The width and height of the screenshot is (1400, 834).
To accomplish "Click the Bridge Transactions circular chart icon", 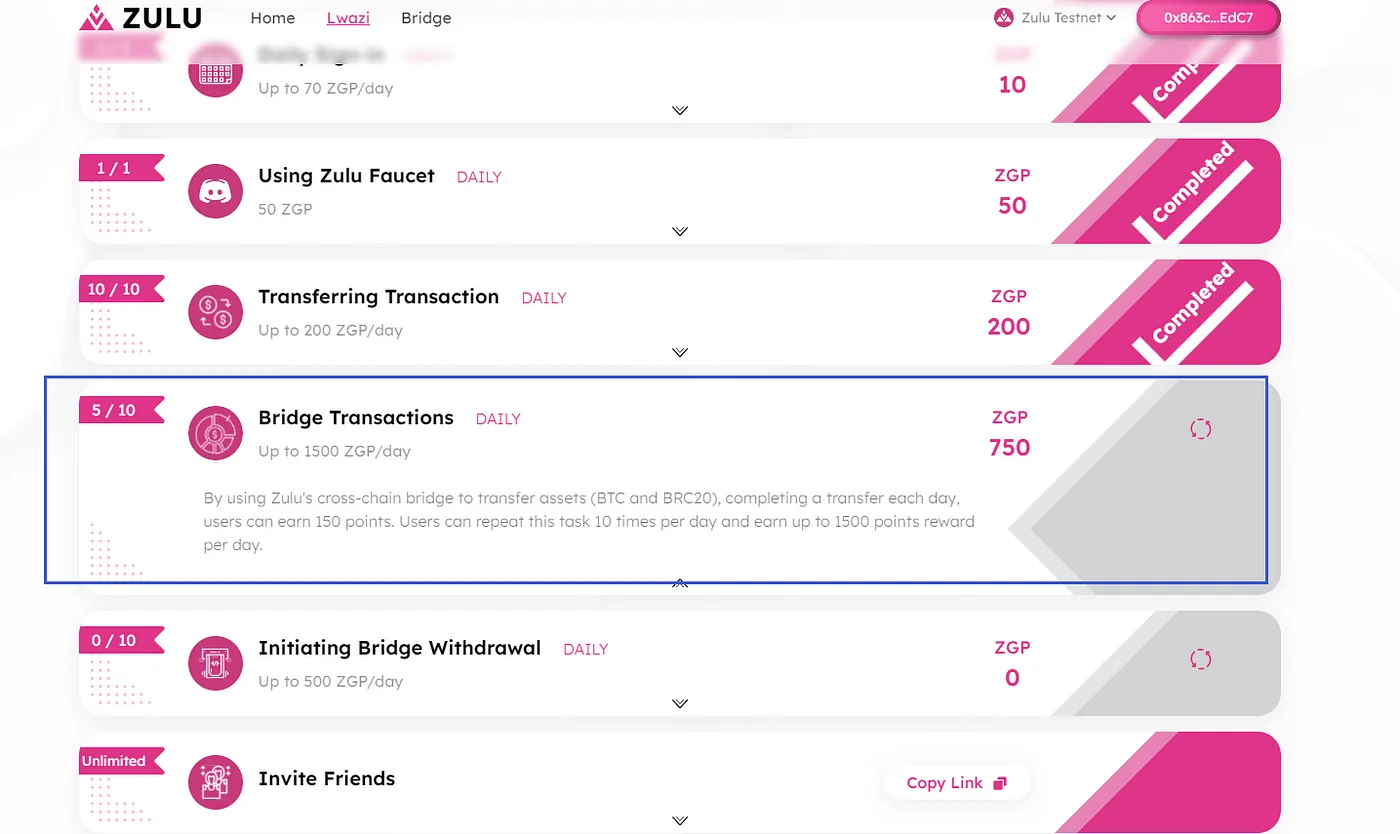I will pyautogui.click(x=216, y=433).
